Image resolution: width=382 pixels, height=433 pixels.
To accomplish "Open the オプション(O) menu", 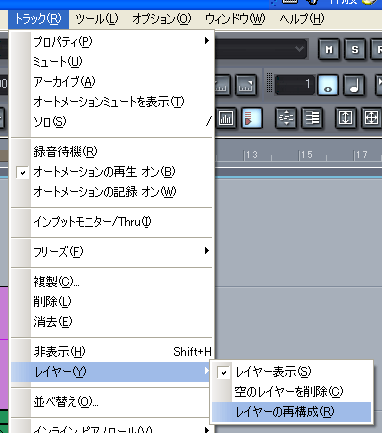I will point(162,19).
